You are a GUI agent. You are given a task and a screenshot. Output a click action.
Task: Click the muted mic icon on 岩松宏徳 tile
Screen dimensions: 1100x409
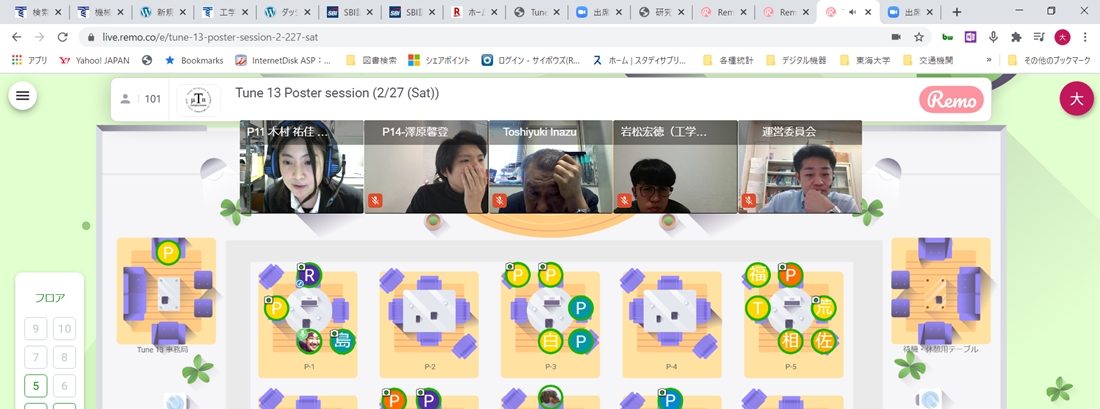[x=624, y=201]
